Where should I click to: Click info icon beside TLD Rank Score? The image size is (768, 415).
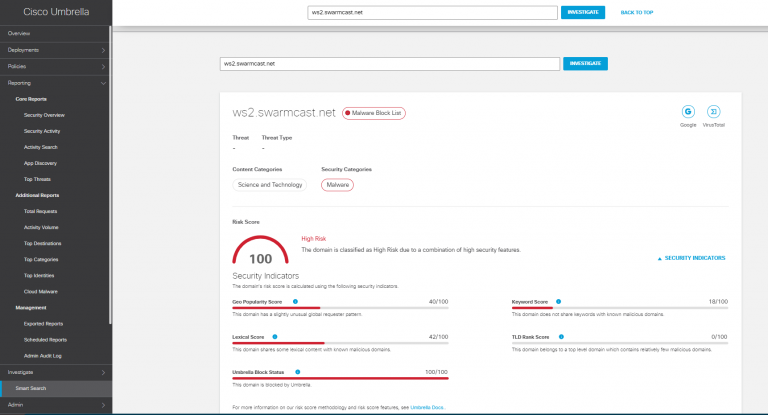click(x=561, y=337)
